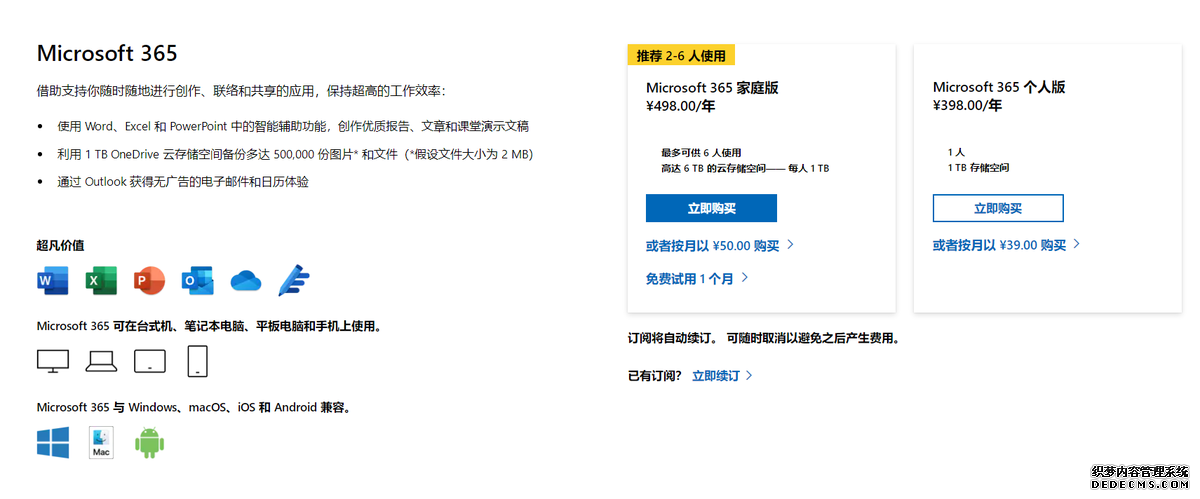Click the mobile phone device icon
This screenshot has width=1200, height=499.
(198, 361)
